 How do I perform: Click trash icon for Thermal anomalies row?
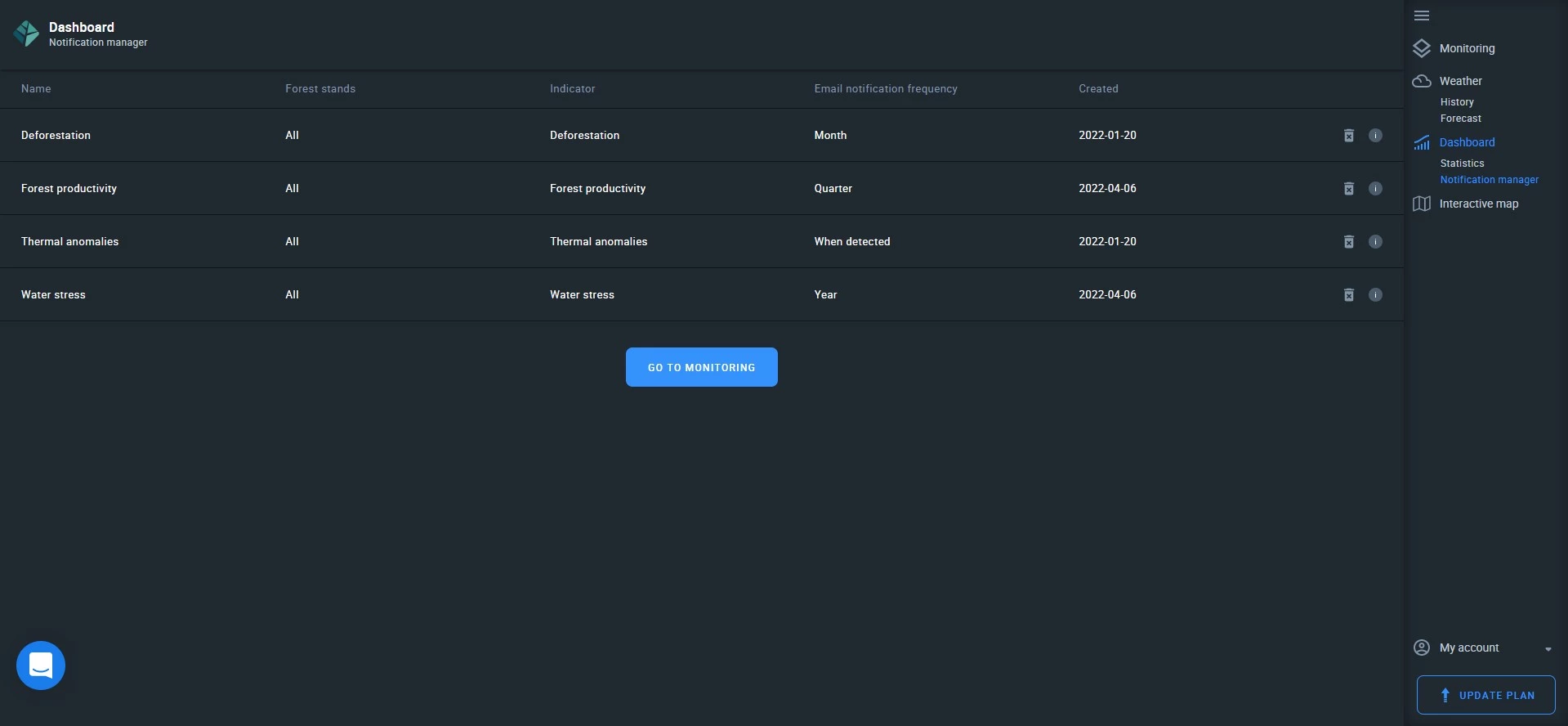[x=1348, y=242]
